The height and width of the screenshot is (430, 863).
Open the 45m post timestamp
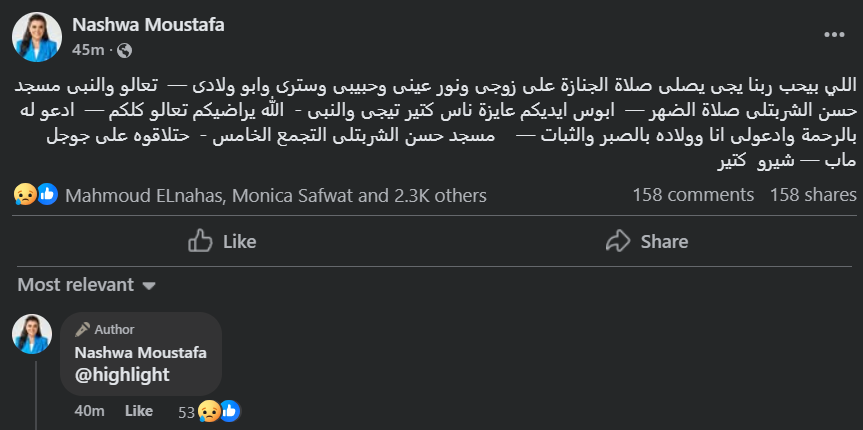point(88,50)
